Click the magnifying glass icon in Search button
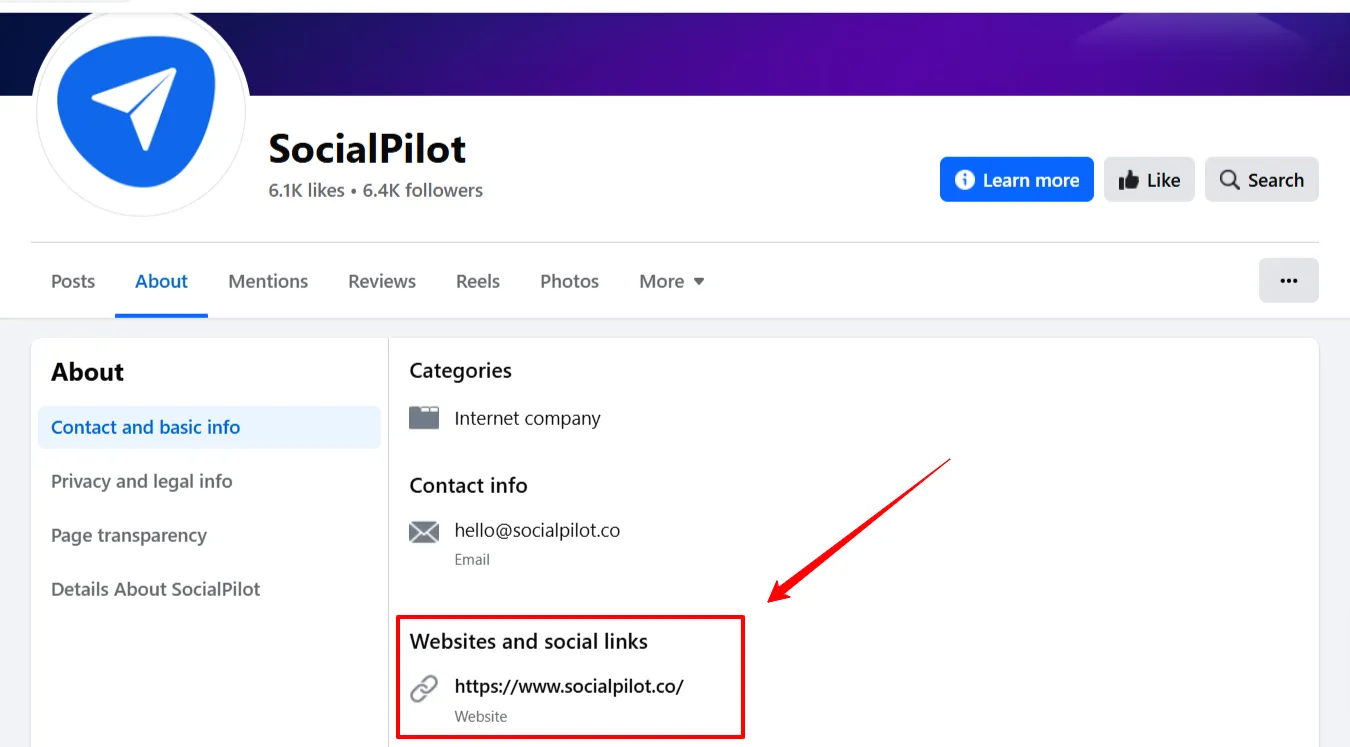This screenshot has width=1350, height=747. point(1229,179)
